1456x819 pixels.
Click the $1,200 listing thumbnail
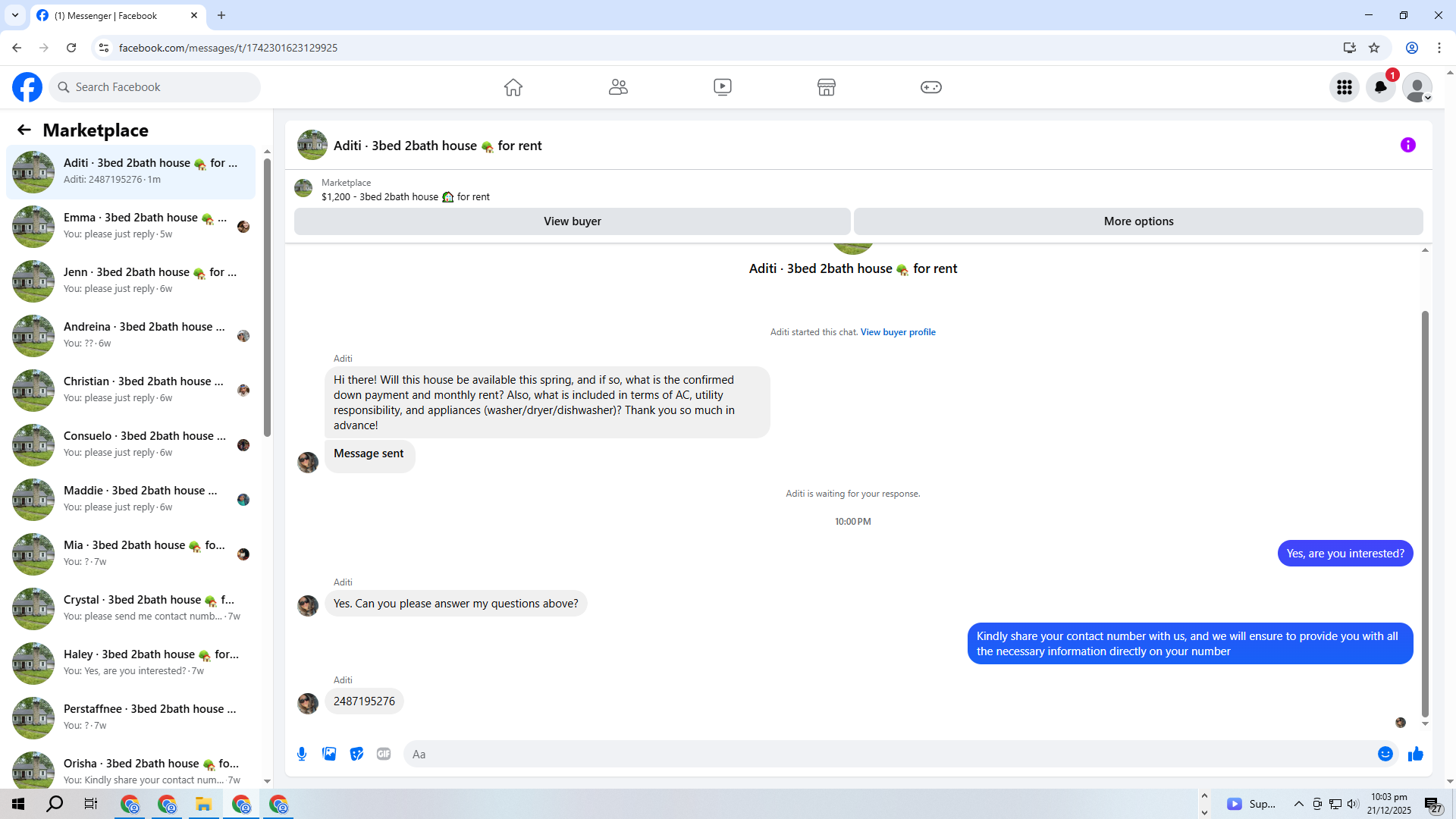coord(303,188)
